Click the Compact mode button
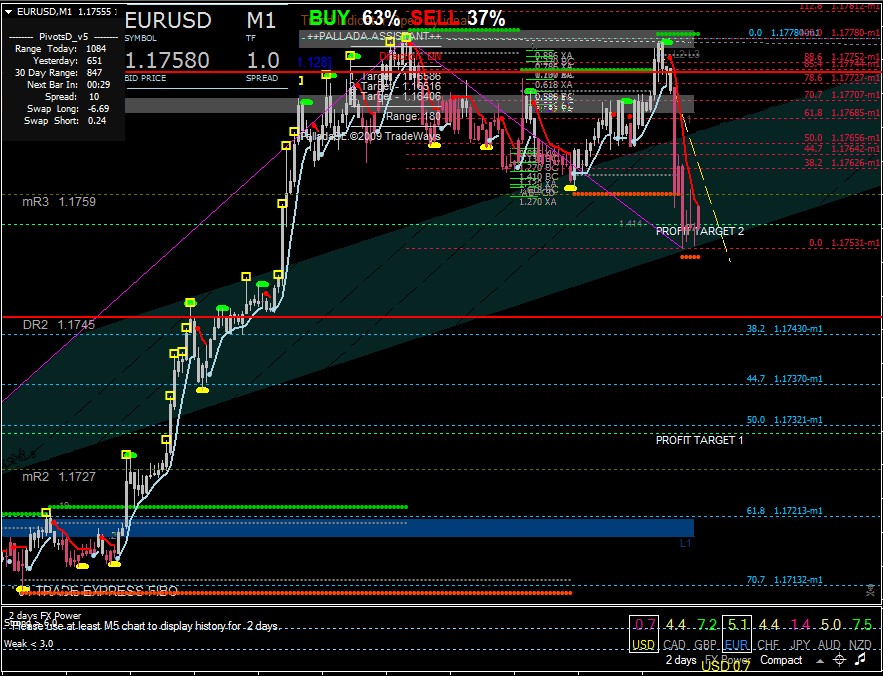 pos(781,660)
